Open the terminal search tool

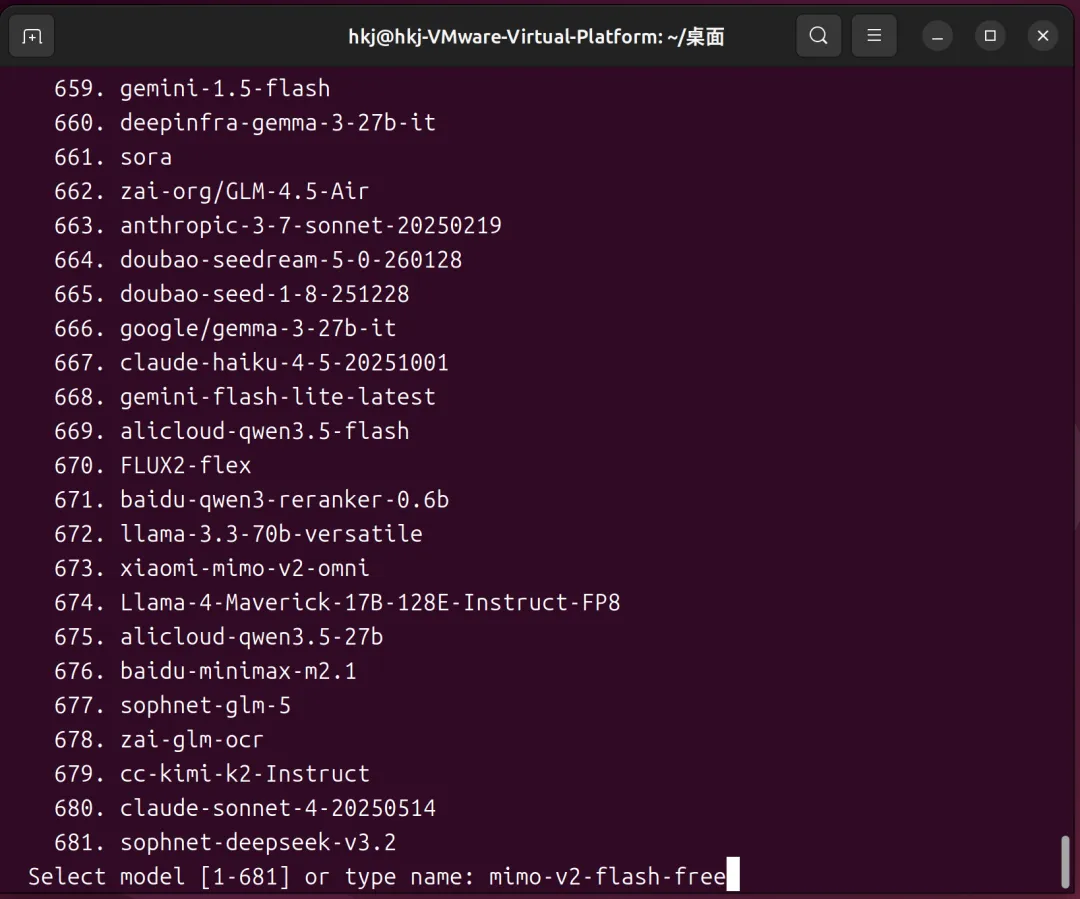click(818, 36)
